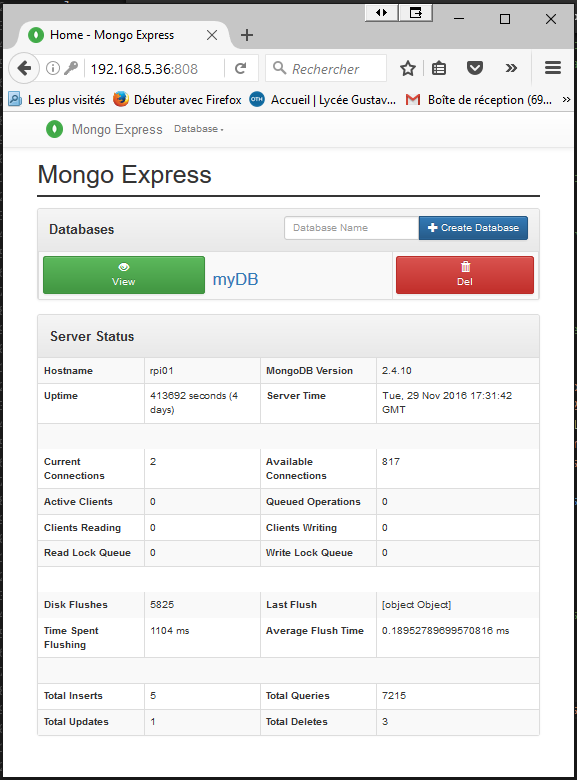This screenshot has height=780, width=577.
Task: Open the bookmarks list icon
Action: coord(439,68)
